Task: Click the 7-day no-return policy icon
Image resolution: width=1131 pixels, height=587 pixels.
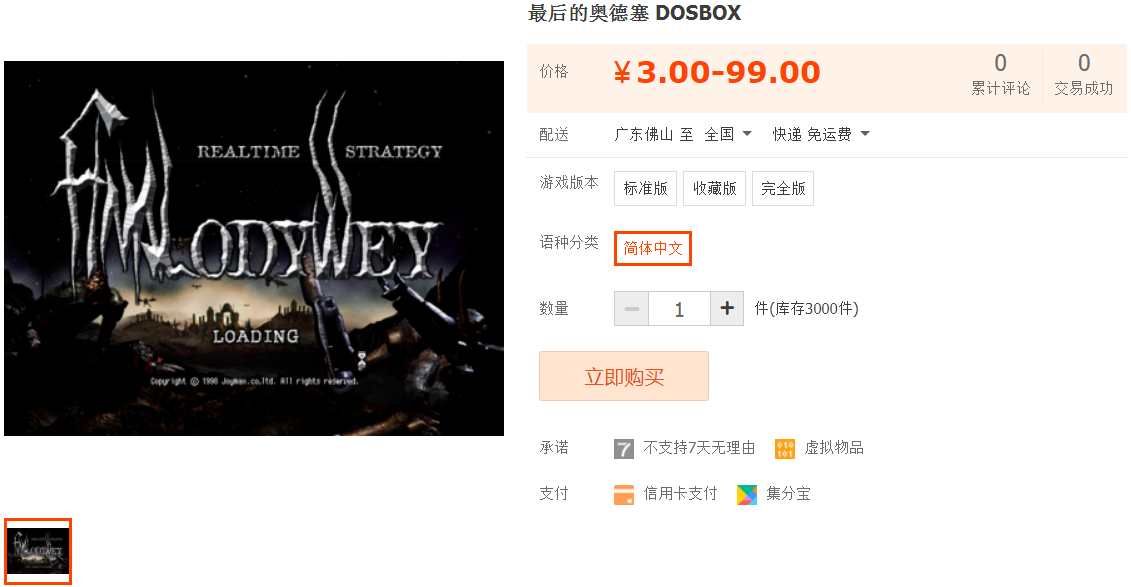Action: click(623, 449)
